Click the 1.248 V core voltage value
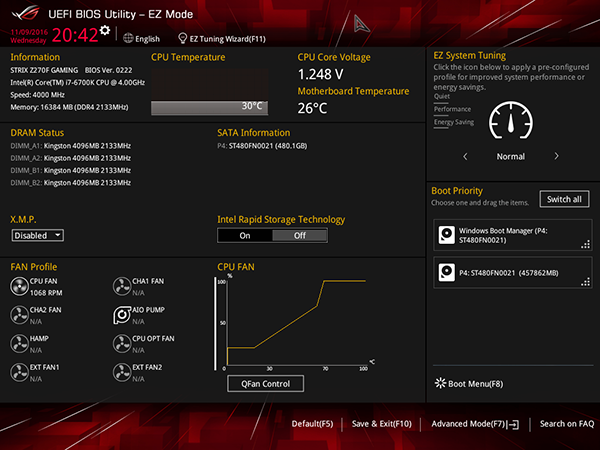This screenshot has width=600, height=450. (321, 74)
